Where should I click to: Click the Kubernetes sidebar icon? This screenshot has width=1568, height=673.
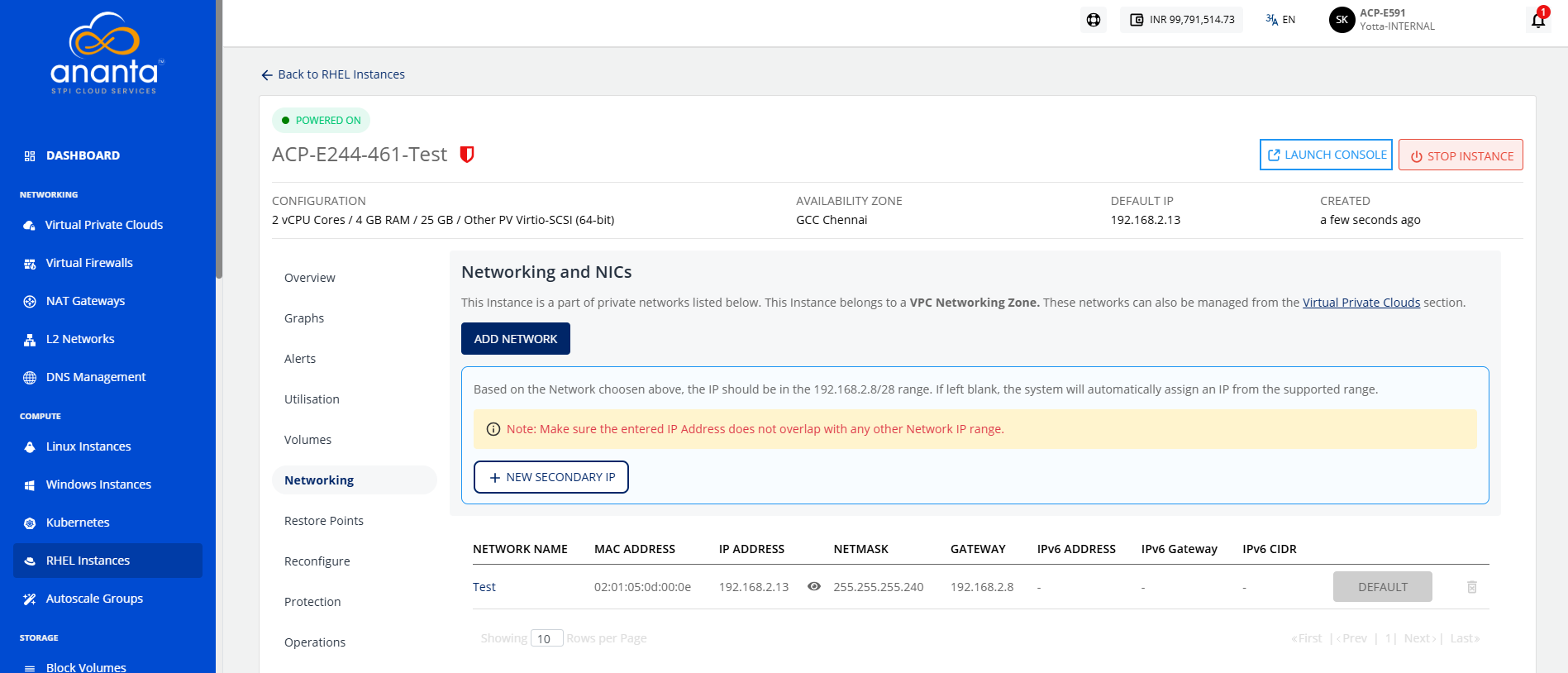coord(30,523)
